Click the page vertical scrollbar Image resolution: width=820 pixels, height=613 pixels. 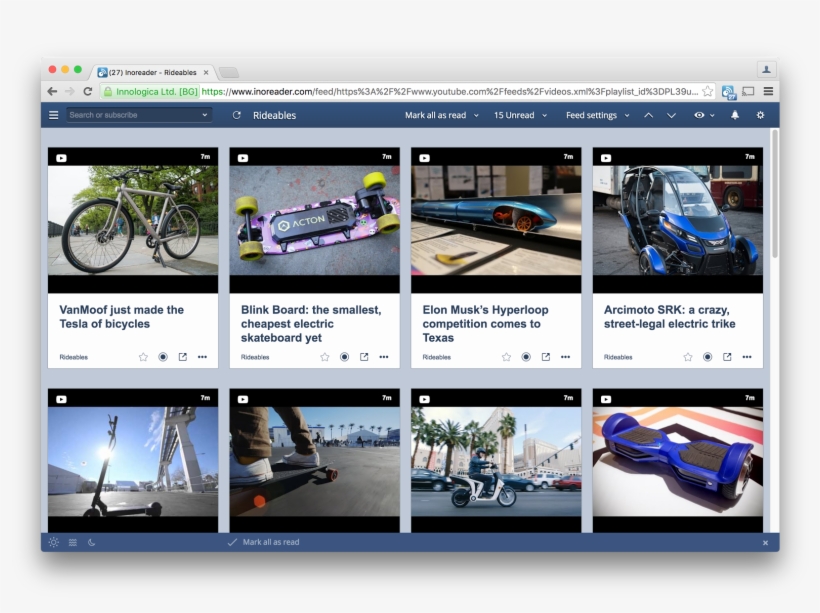coord(775,194)
